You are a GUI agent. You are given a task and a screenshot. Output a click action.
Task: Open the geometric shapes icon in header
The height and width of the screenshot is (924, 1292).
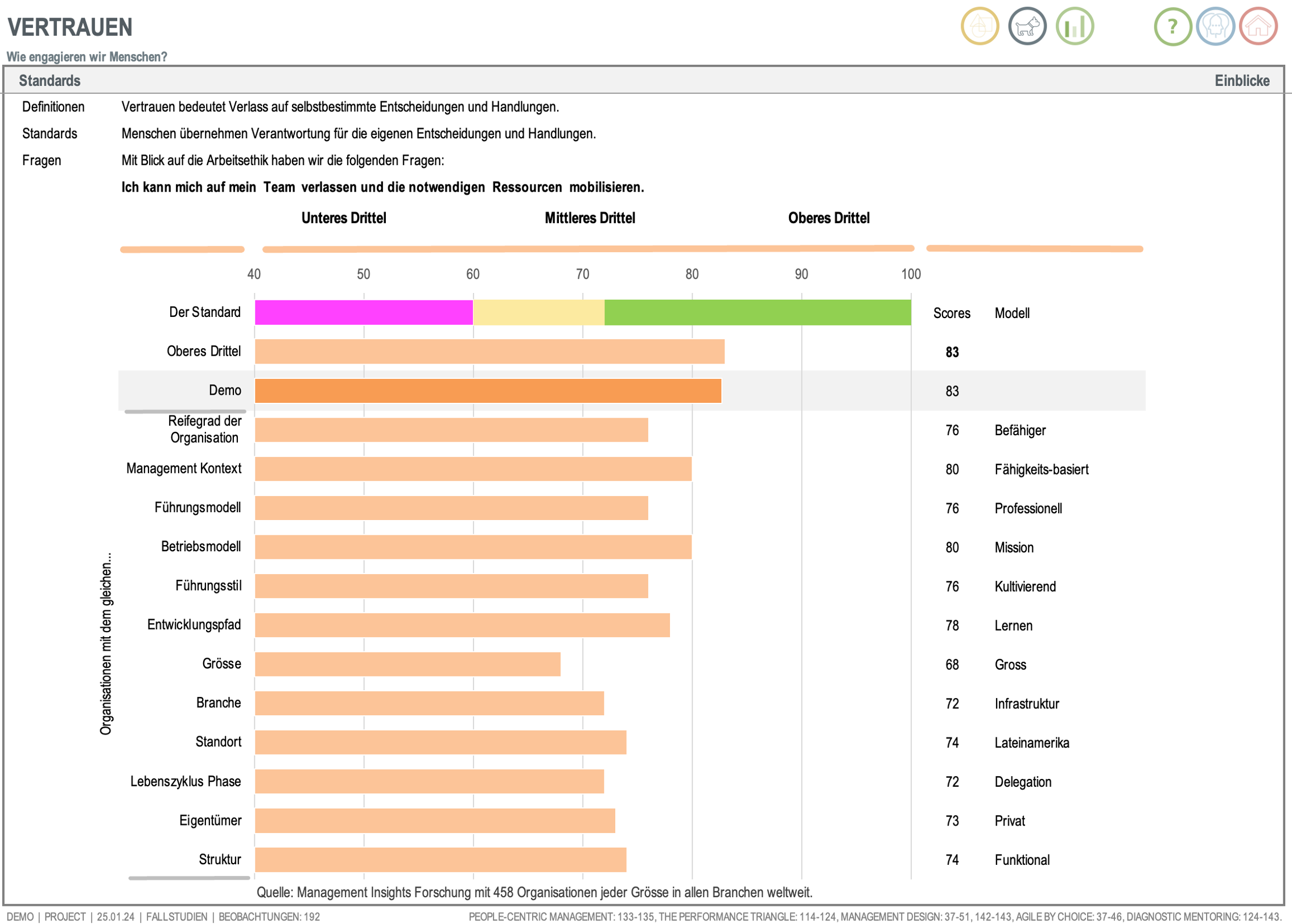pyautogui.click(x=980, y=26)
